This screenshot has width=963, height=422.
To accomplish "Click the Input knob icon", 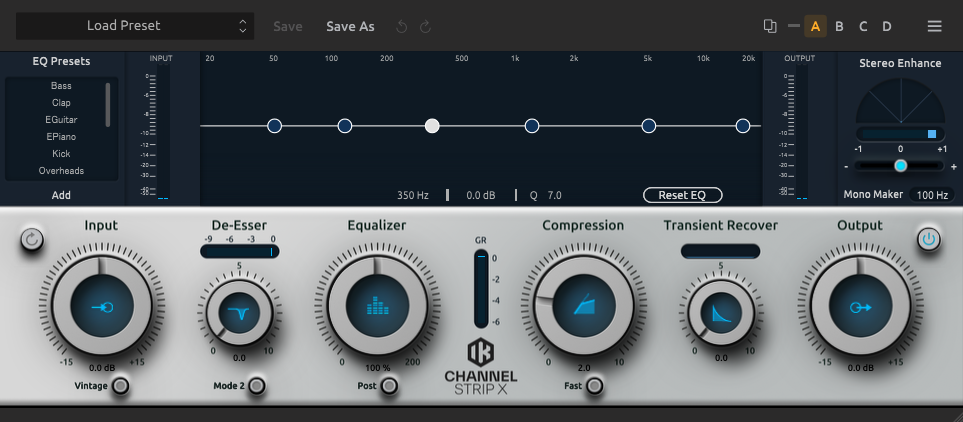I will (x=102, y=306).
